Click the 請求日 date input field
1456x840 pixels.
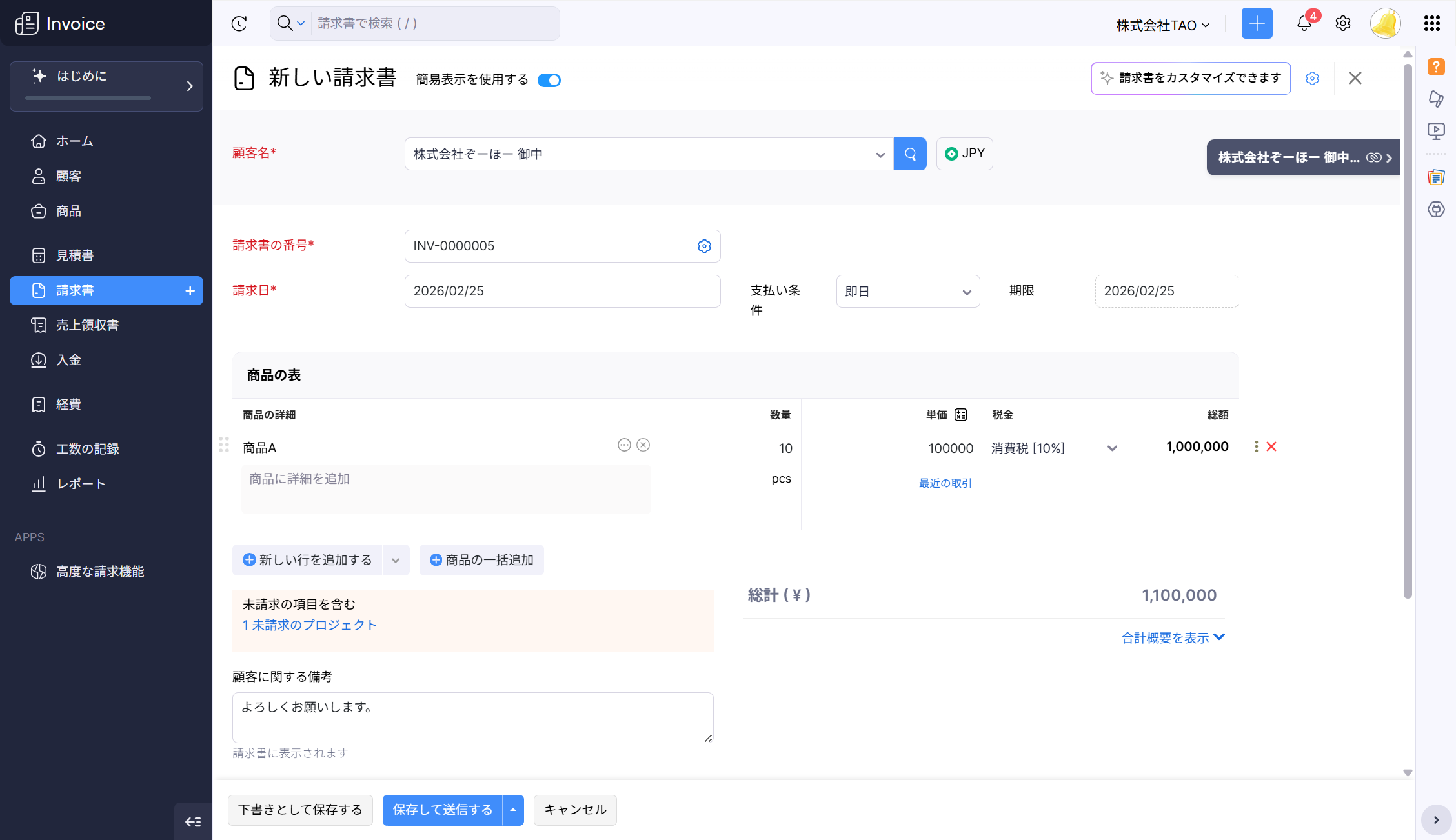(x=561, y=292)
